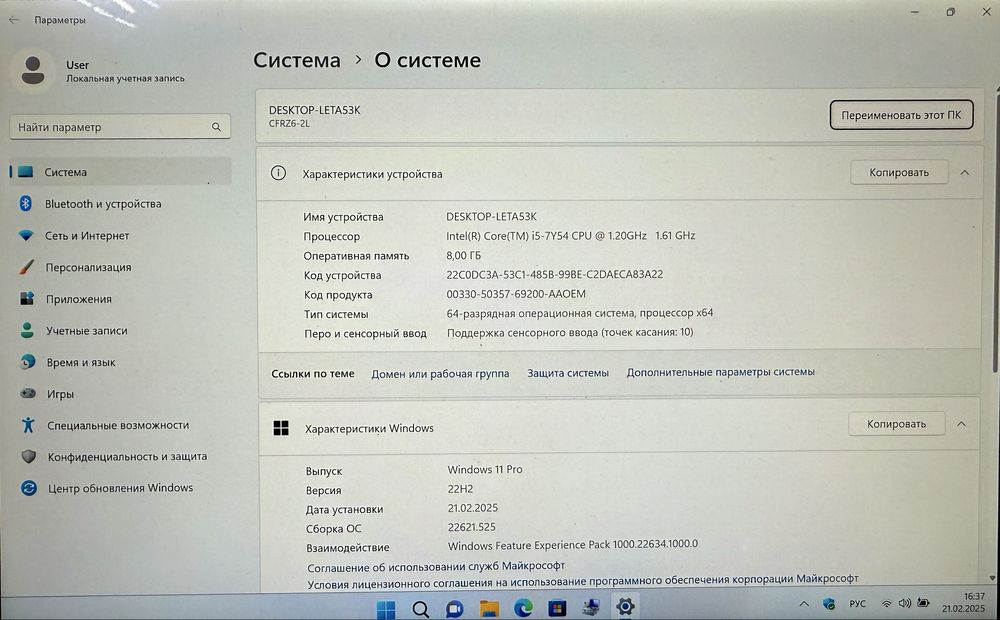Select Windows Feature Experience Pack value

point(573,545)
